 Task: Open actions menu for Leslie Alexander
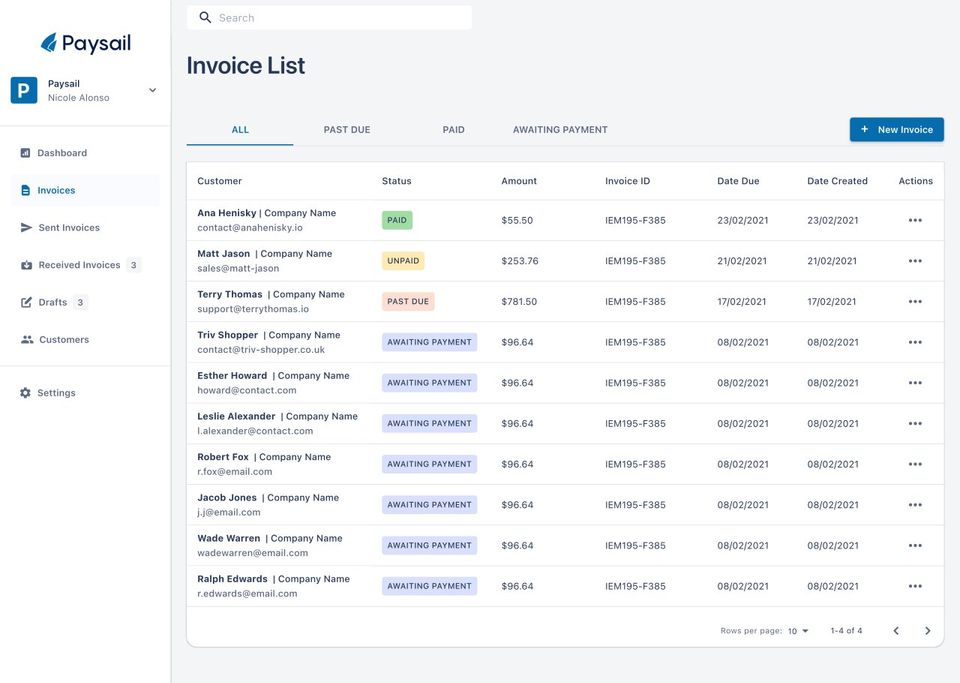tap(915, 424)
